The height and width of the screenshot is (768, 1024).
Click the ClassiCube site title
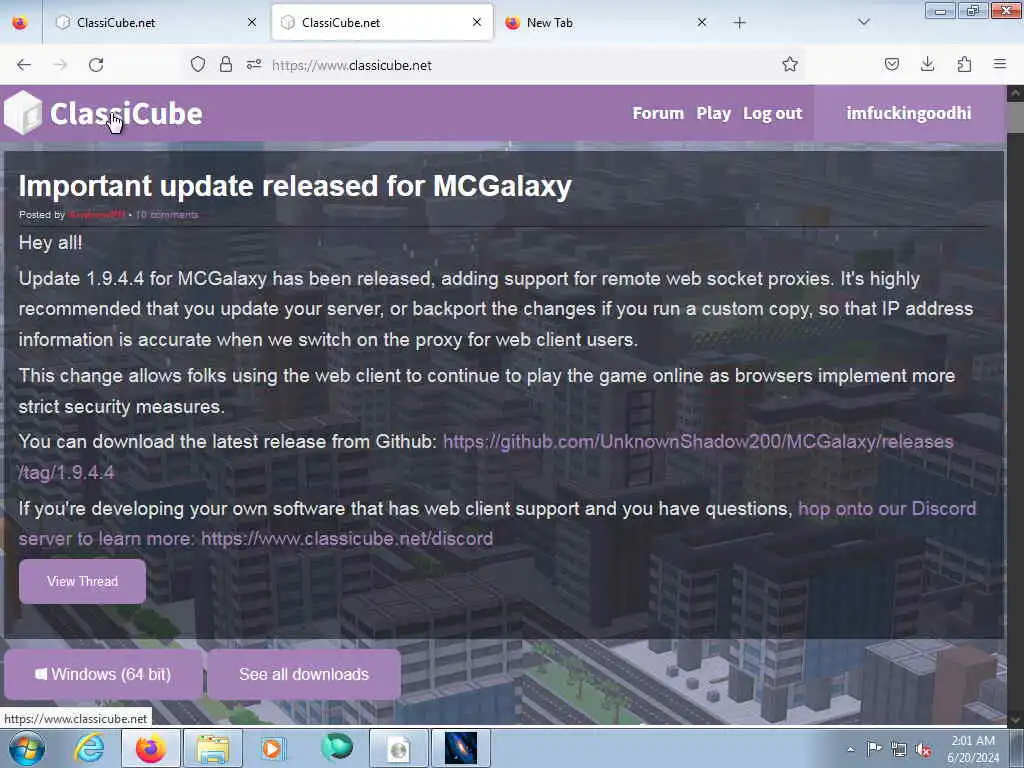[126, 114]
